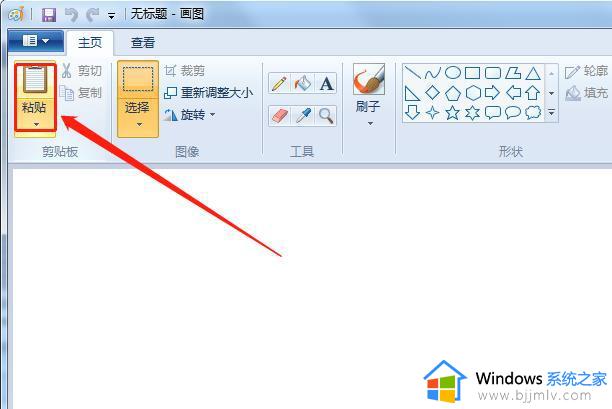Viewport: 612px width, 409px height.
Task: Open the 选择 dropdown arrow
Action: pos(139,124)
